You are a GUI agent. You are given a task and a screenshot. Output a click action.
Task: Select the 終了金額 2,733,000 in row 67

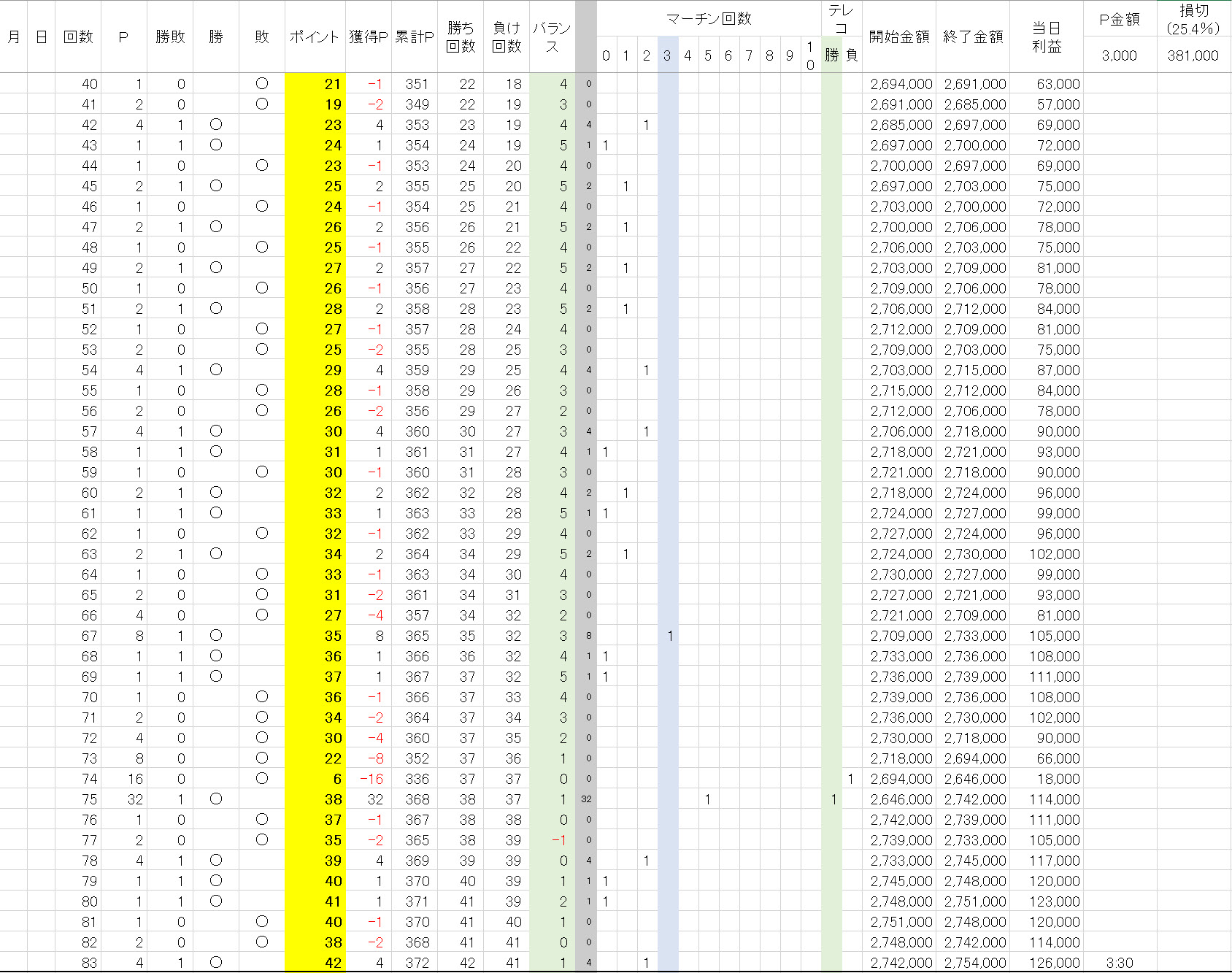[x=973, y=636]
